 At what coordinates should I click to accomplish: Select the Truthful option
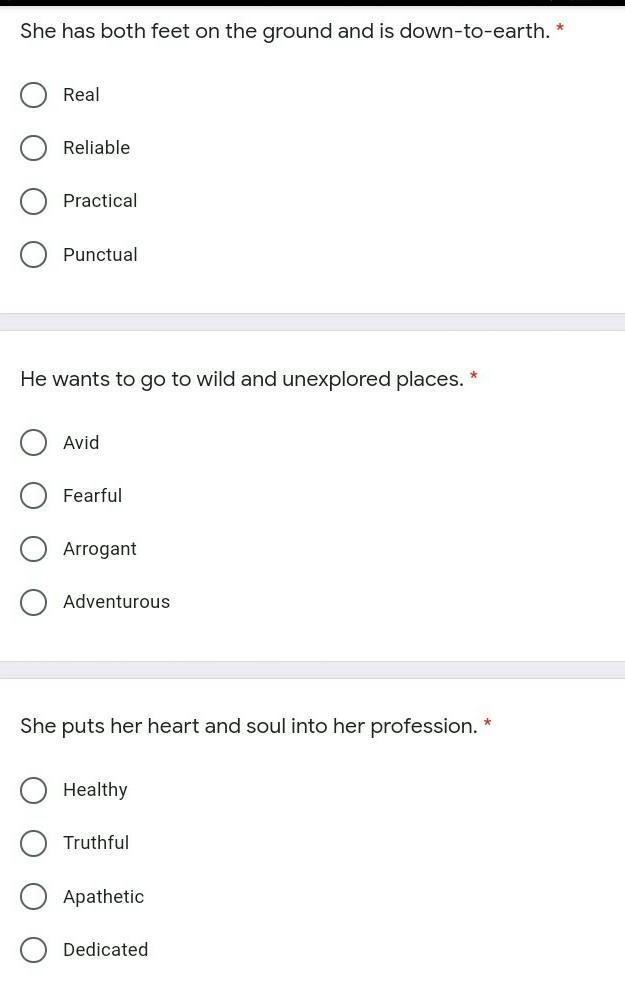pyautogui.click(x=33, y=844)
